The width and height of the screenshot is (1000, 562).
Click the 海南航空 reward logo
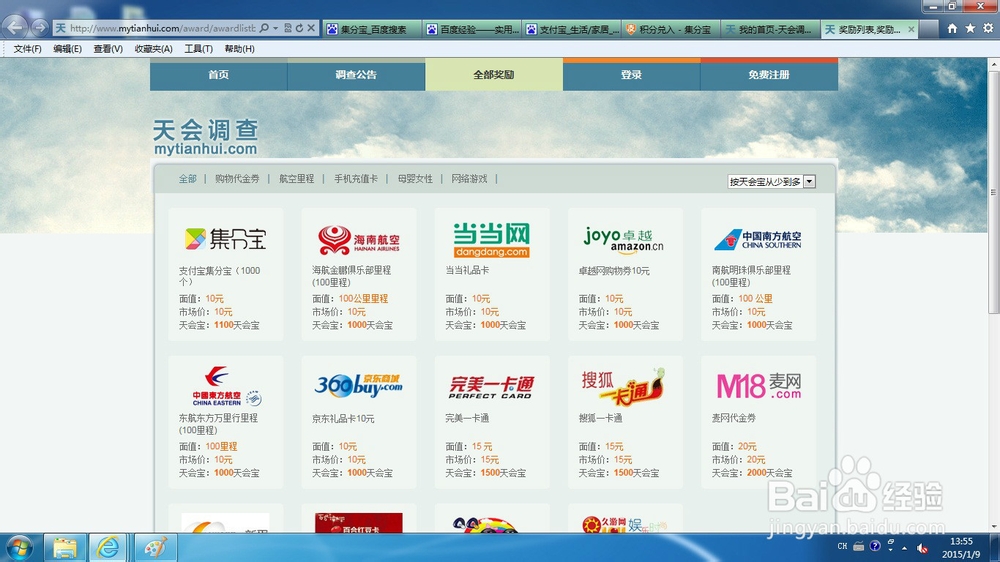(358, 240)
